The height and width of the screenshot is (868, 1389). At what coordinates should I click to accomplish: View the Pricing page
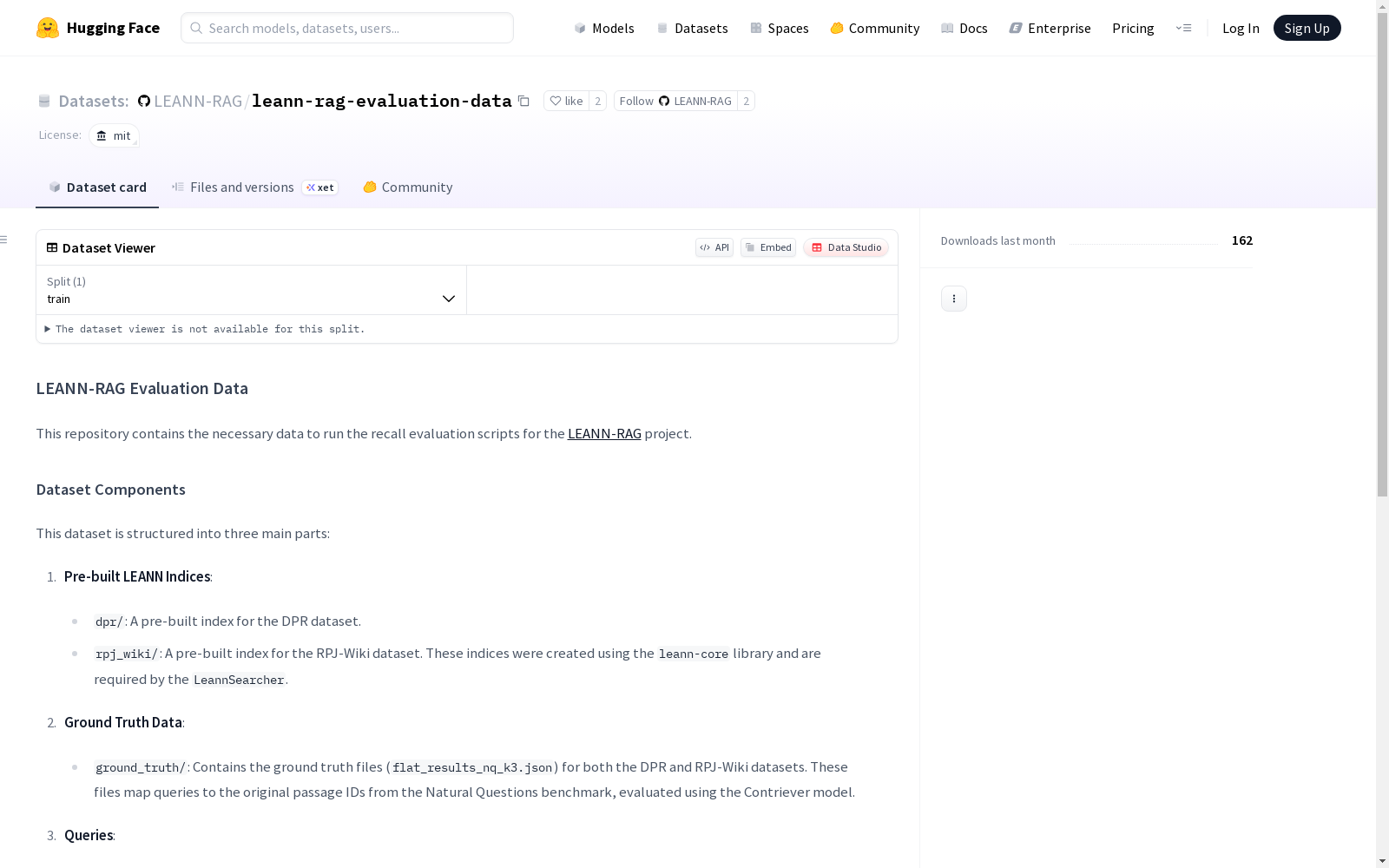point(1133,28)
